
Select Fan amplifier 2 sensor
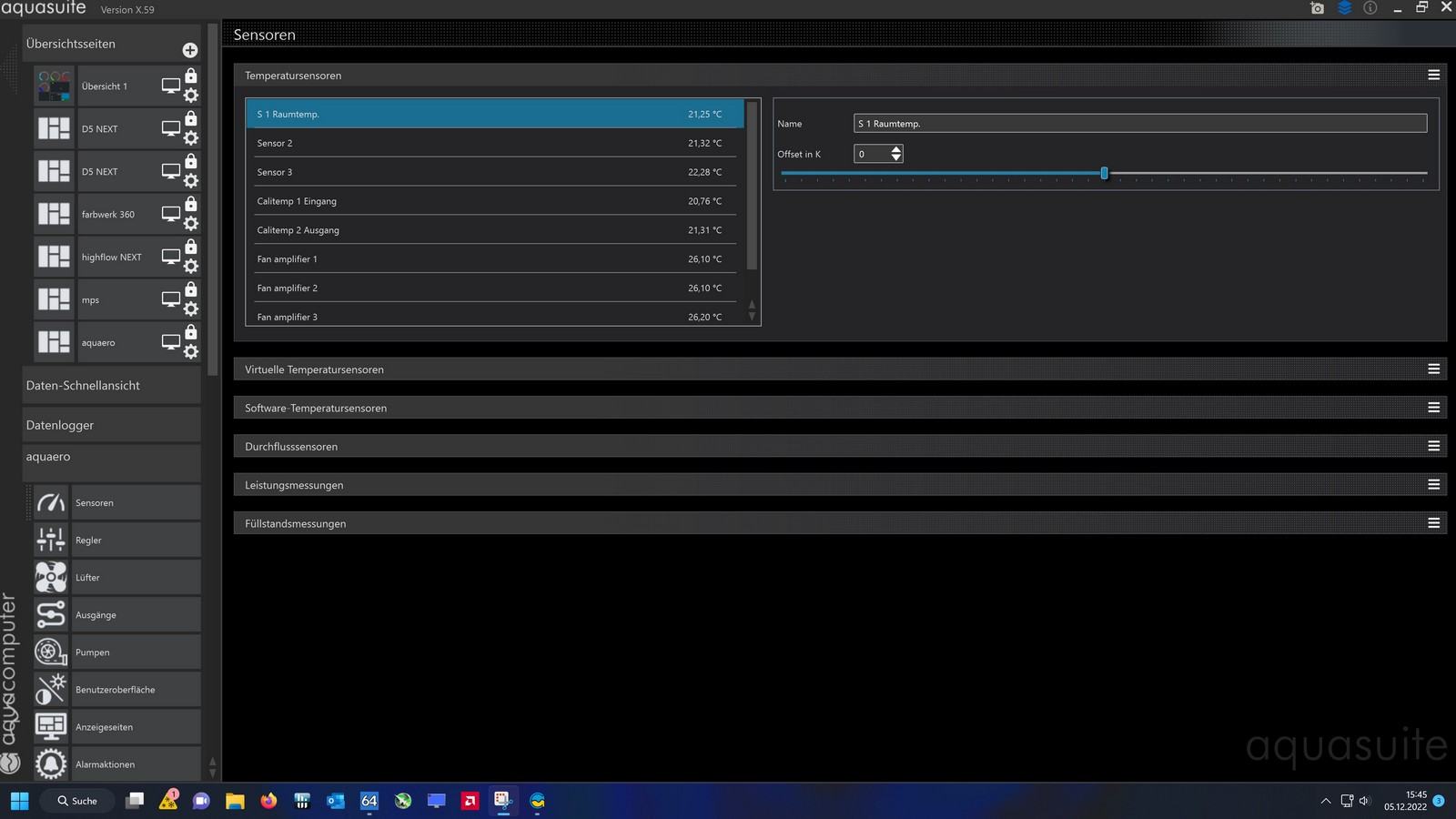[x=495, y=288]
